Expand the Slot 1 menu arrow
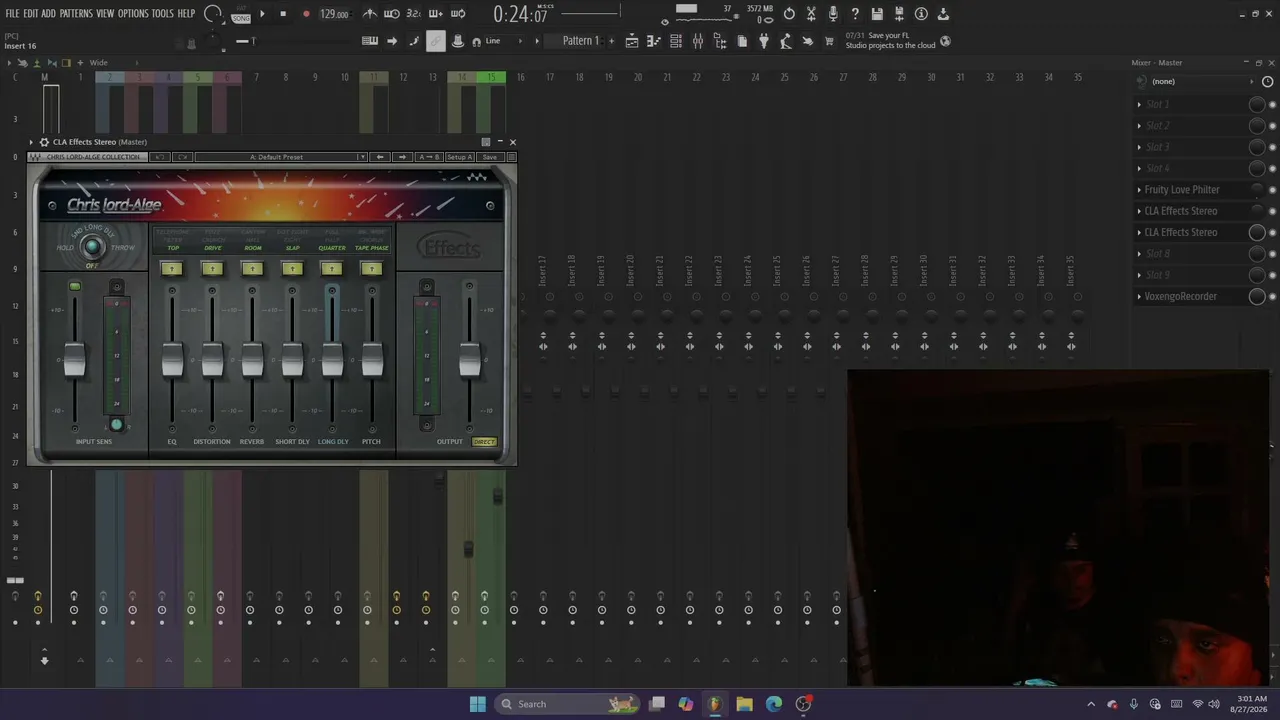The image size is (1280, 720). coord(1139,104)
